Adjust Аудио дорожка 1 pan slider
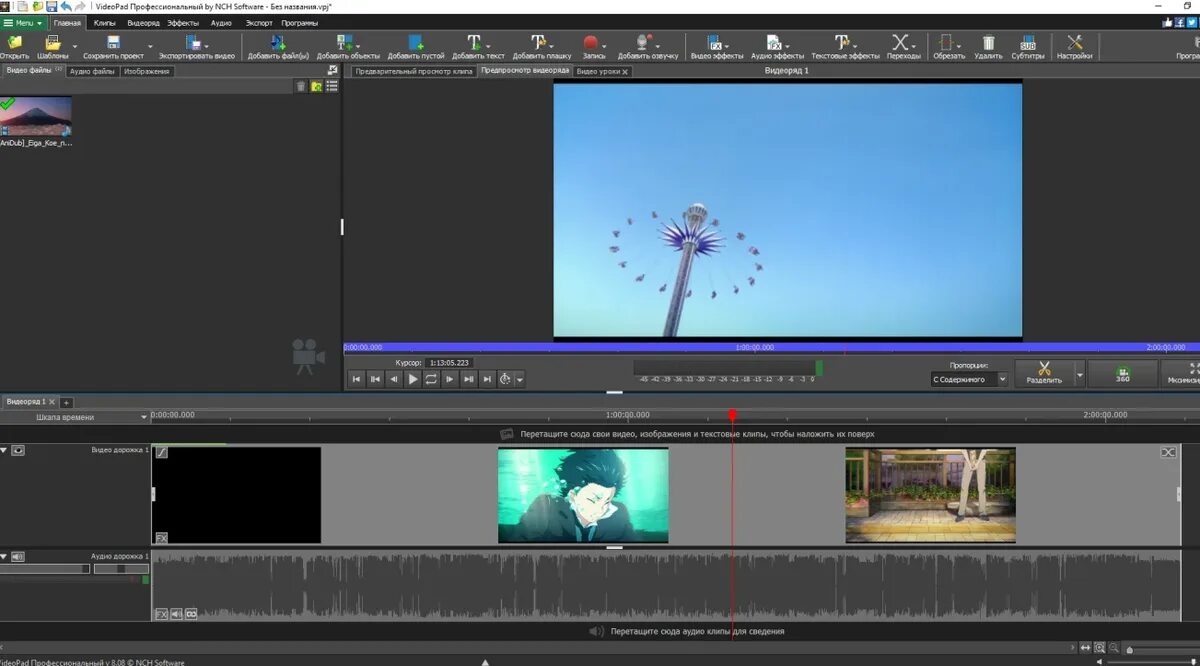The width and height of the screenshot is (1200, 666). [121, 569]
